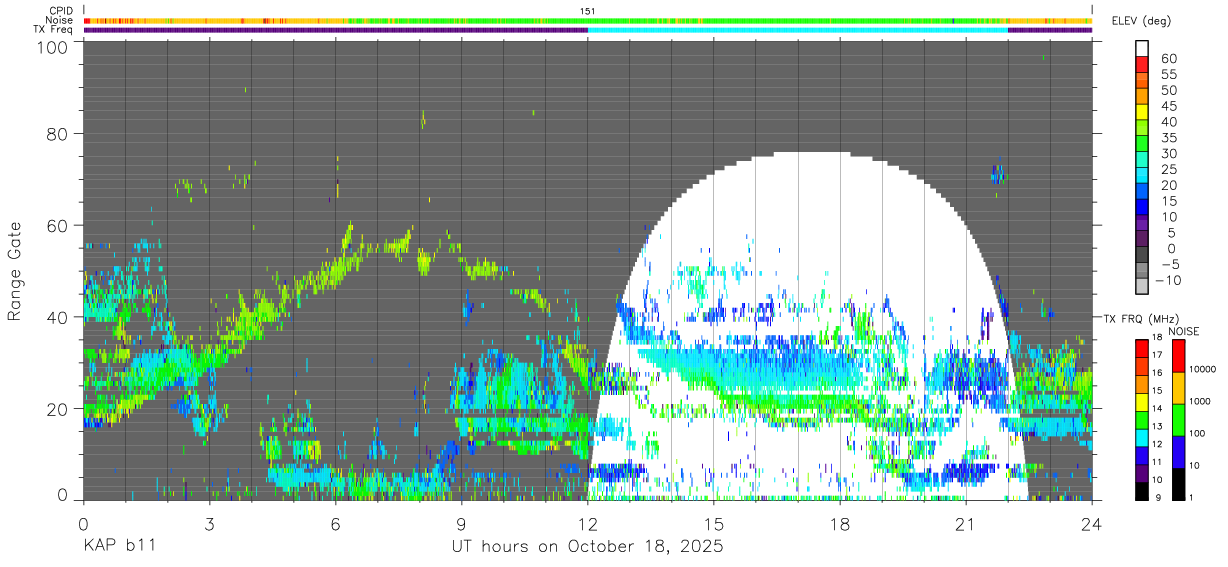This screenshot has width=1228, height=567.
Task: Click the purple segment of the TX Freq strip
Action: coord(335,30)
